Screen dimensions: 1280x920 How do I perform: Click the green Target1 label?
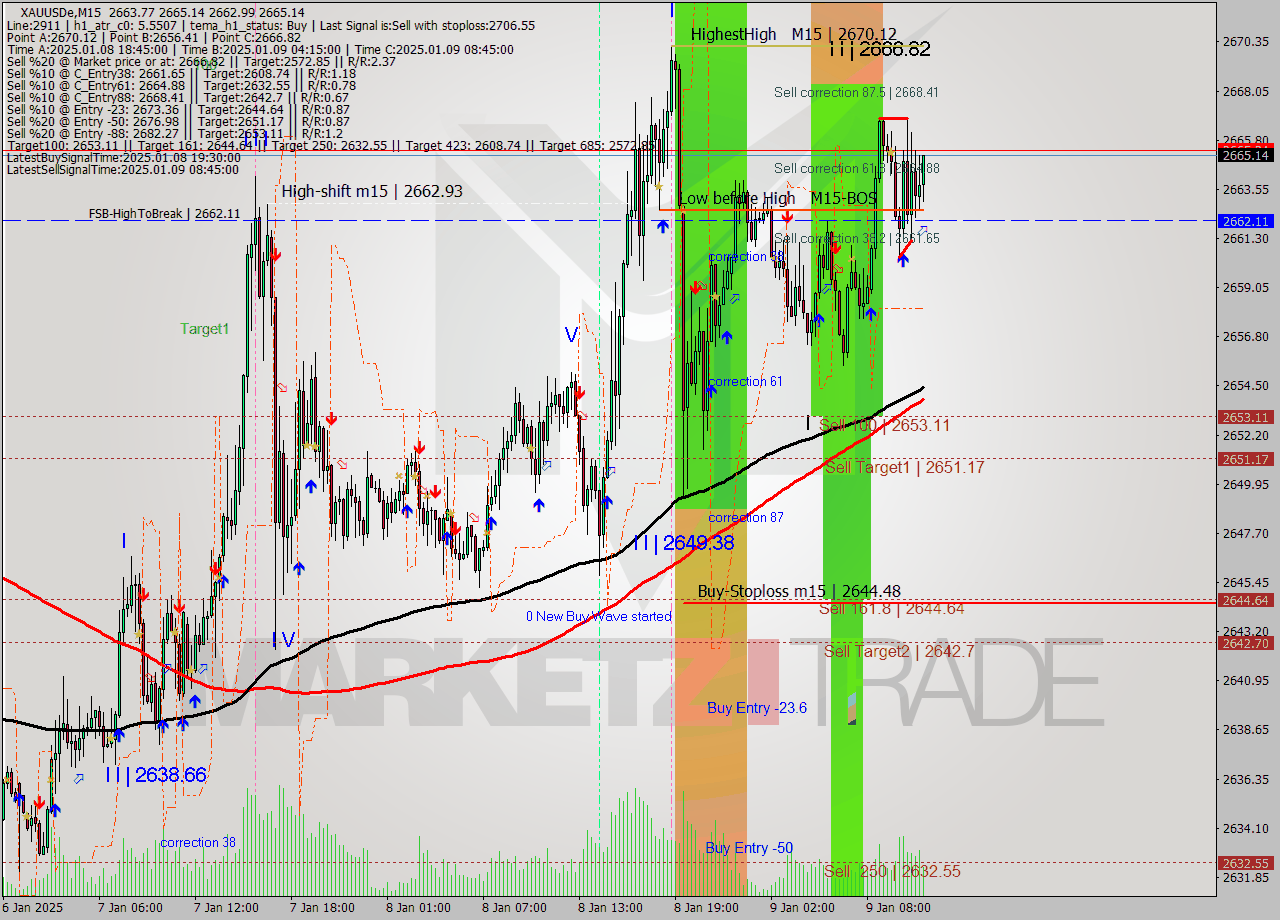point(205,328)
